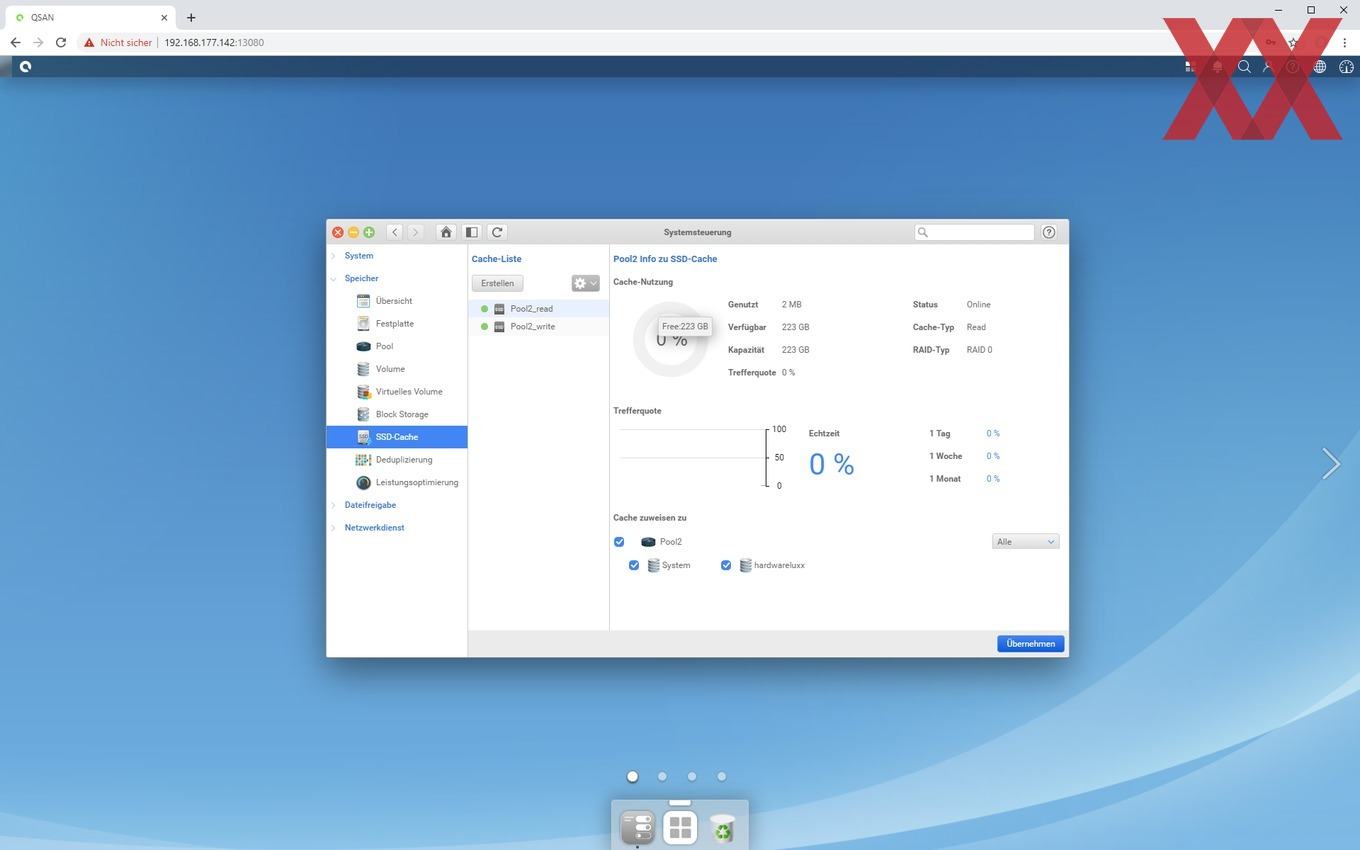
Task: Switch to the third desktop page dot
Action: click(692, 776)
